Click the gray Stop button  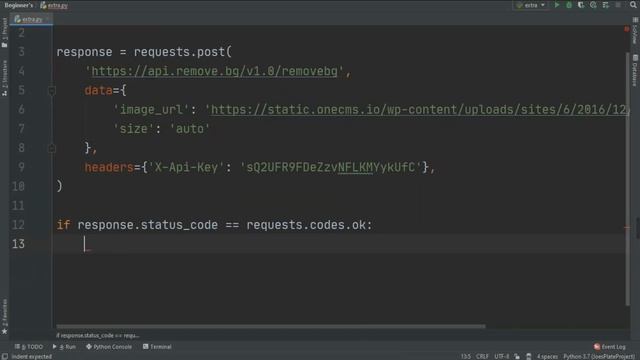(618, 5)
